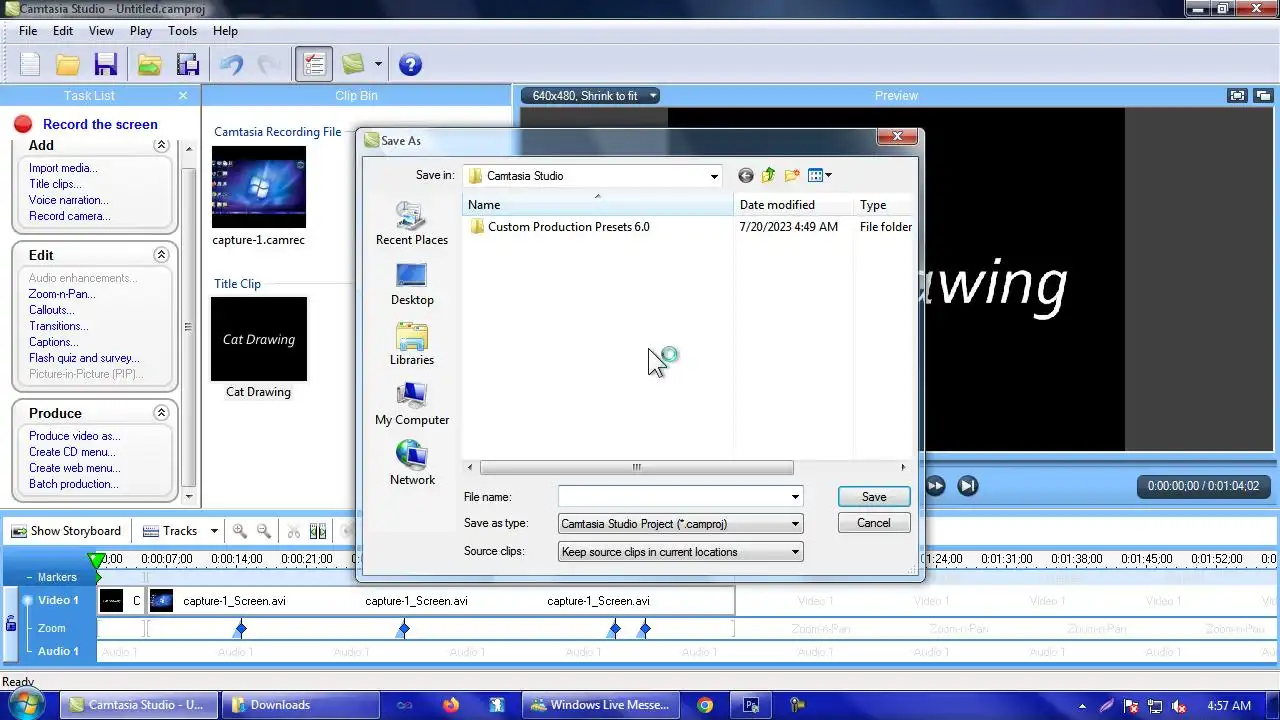This screenshot has height=720, width=1280.
Task: Click the blue Help question mark icon
Action: [x=410, y=65]
